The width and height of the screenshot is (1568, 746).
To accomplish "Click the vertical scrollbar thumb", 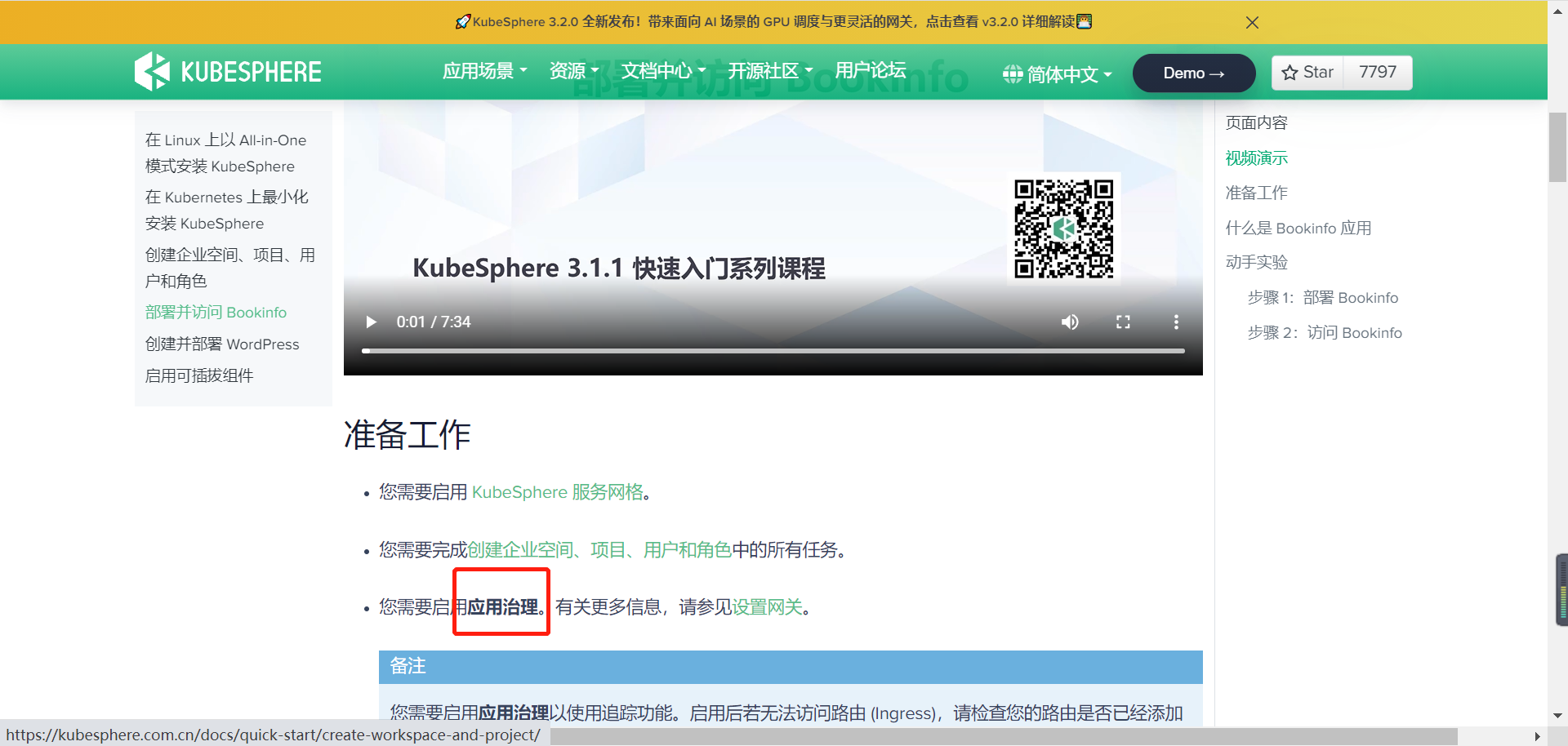I will point(1557,148).
